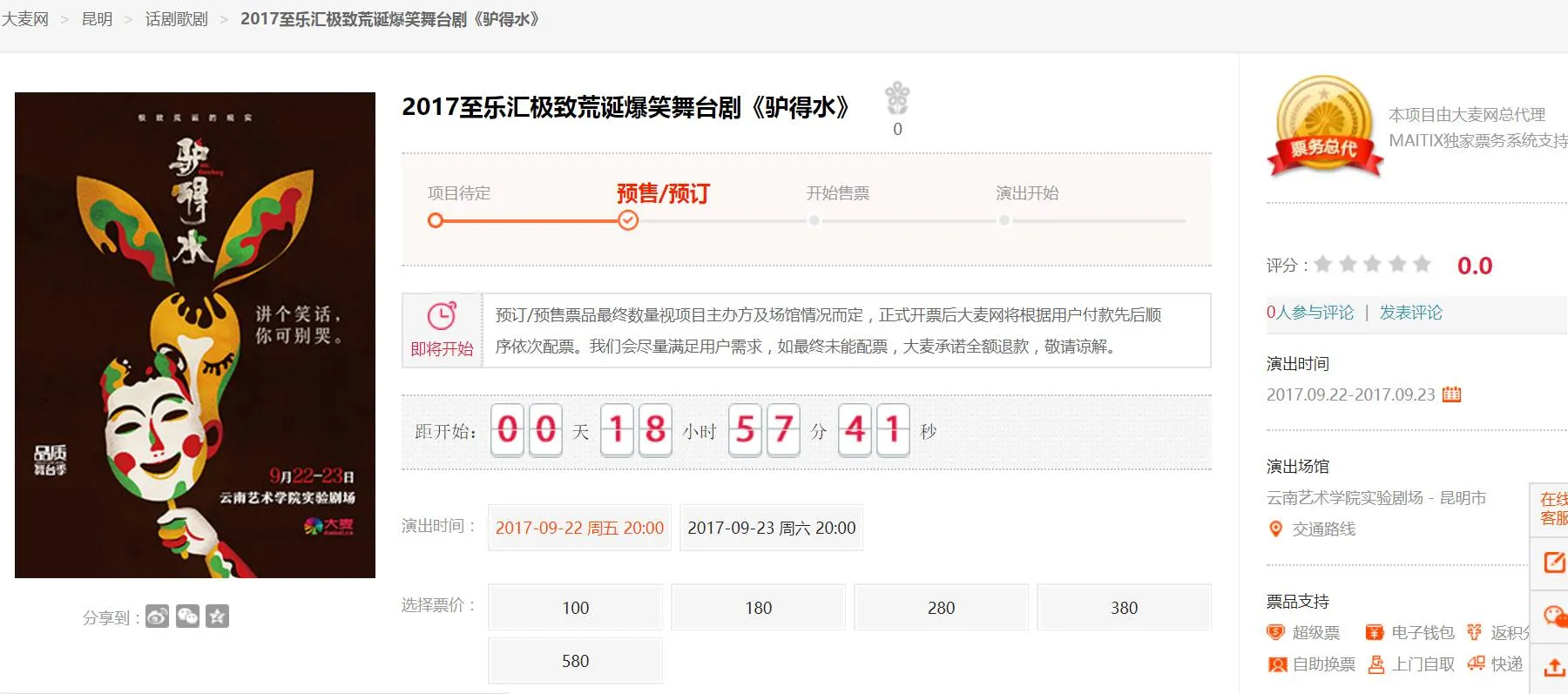Click the flower like icon beside title
1568x694 pixels.
tap(897, 98)
